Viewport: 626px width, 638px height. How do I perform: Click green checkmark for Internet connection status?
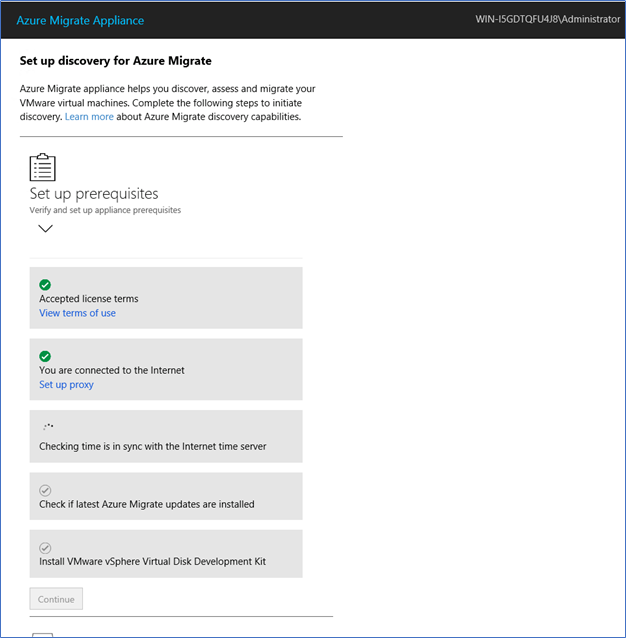tap(45, 356)
